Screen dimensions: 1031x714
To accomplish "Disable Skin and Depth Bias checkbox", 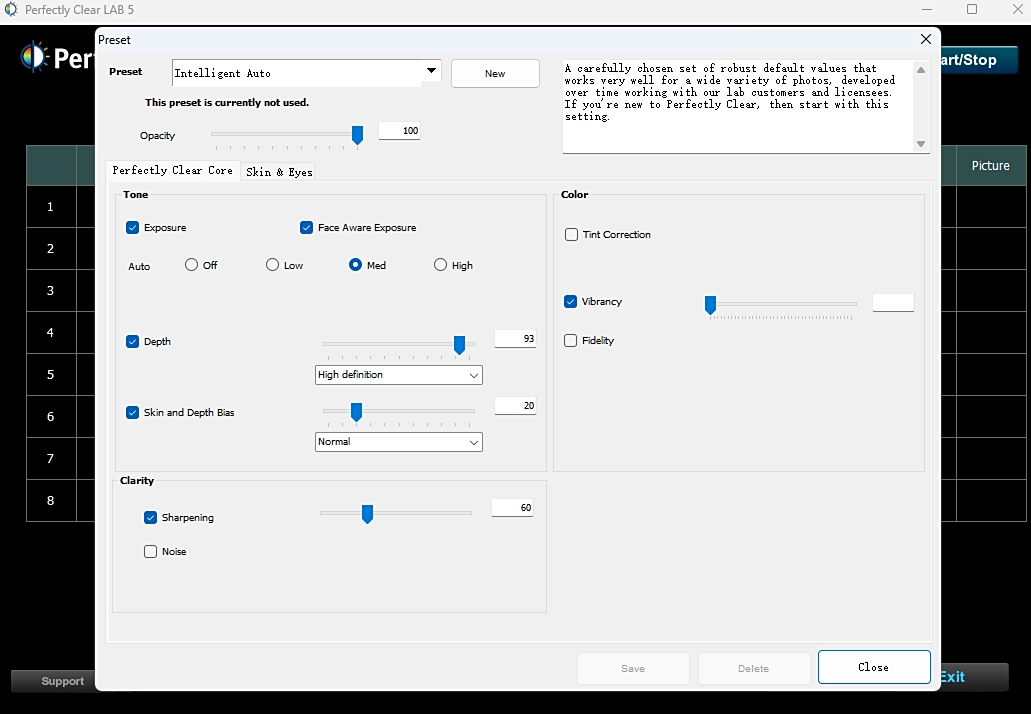I will coord(132,412).
